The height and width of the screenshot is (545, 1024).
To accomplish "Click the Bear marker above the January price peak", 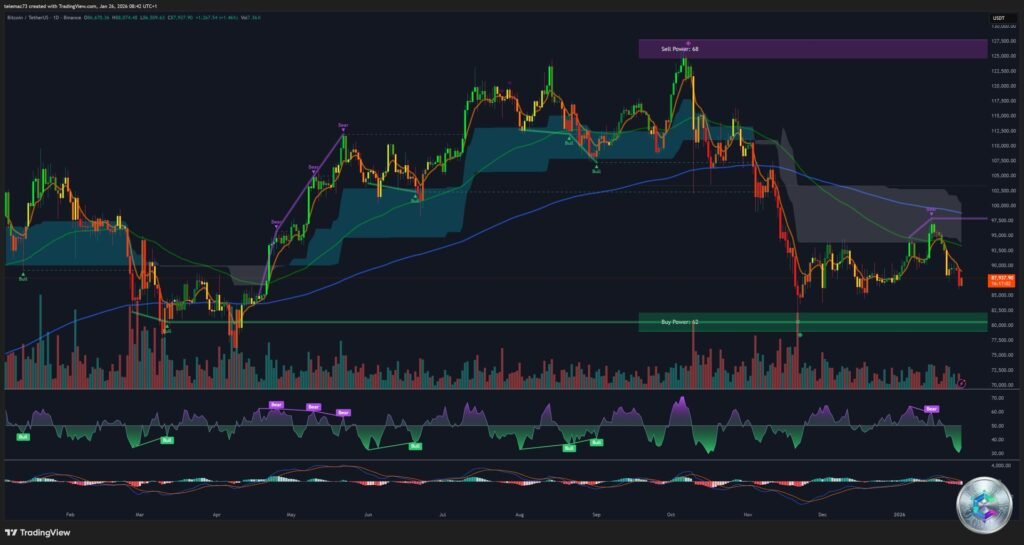I will click(931, 210).
